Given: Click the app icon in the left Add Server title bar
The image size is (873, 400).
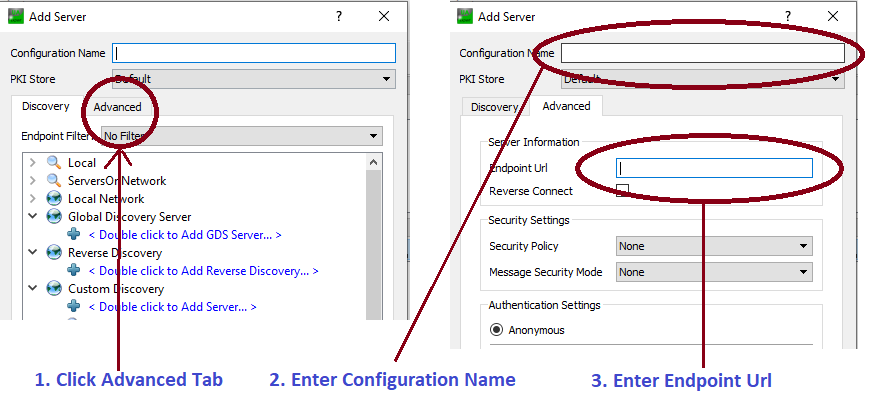Looking at the screenshot, I should click(x=16, y=16).
